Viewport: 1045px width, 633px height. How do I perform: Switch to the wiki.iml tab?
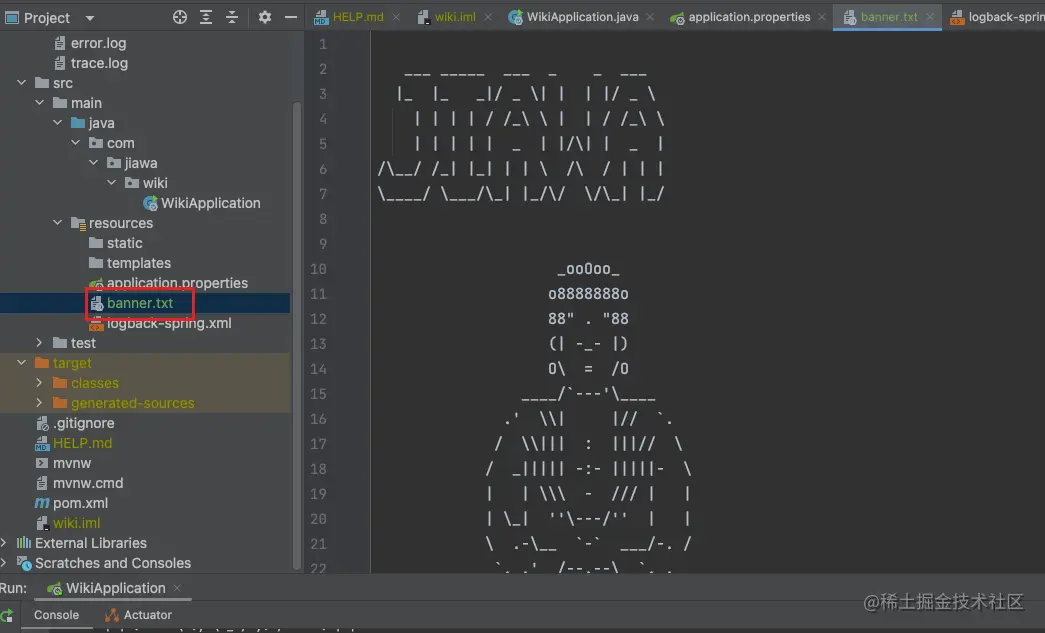point(455,17)
